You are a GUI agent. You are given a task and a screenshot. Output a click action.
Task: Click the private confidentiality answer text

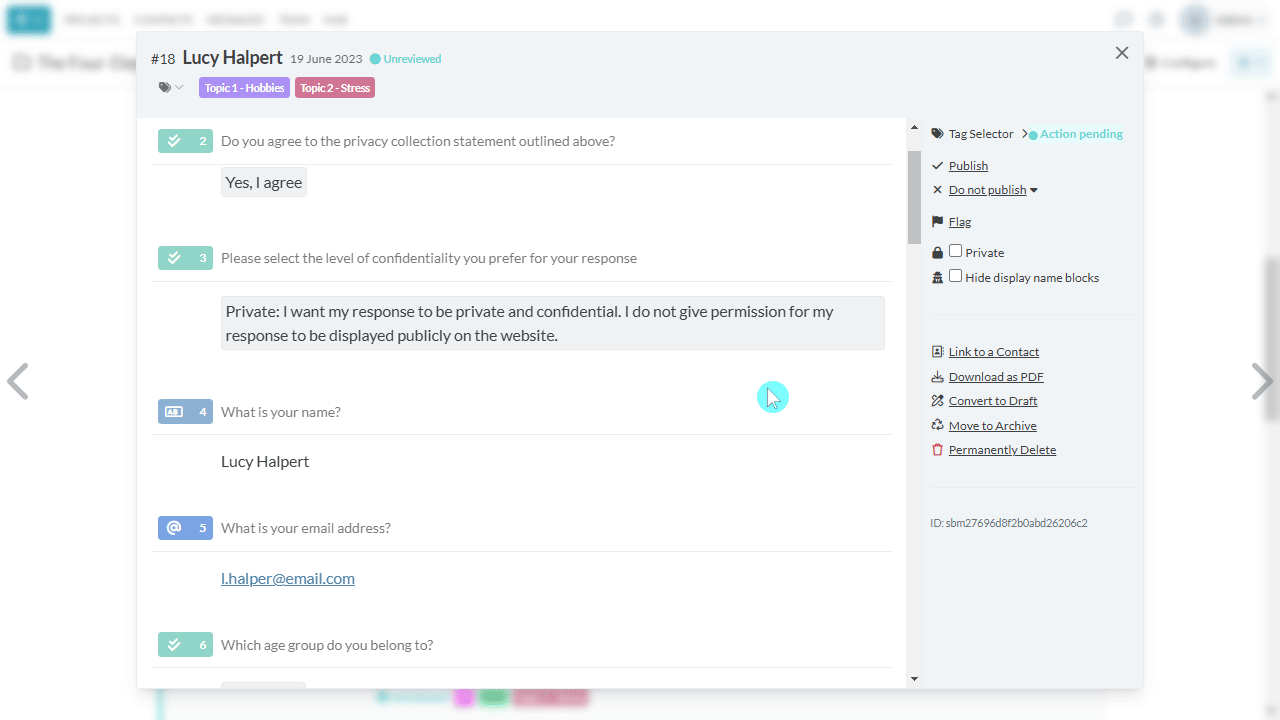[553, 323]
